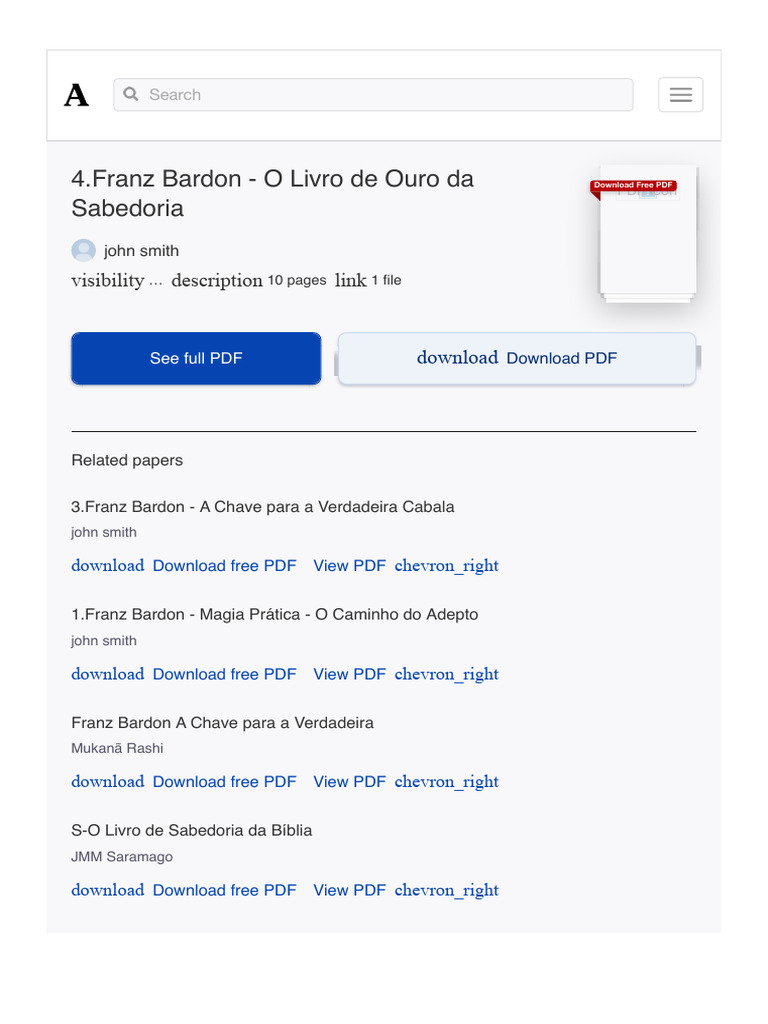The height and width of the screenshot is (1024, 768).
Task: Click the search magnifier icon
Action: [x=131, y=94]
